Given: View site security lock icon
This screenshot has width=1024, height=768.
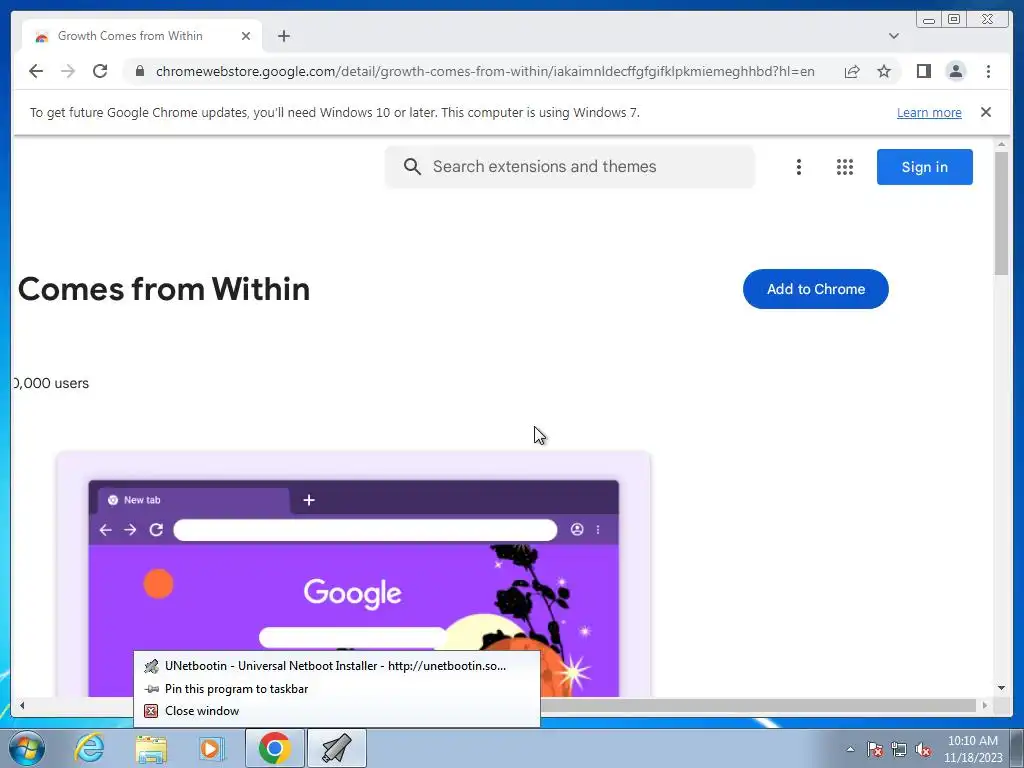Looking at the screenshot, I should pyautogui.click(x=140, y=71).
